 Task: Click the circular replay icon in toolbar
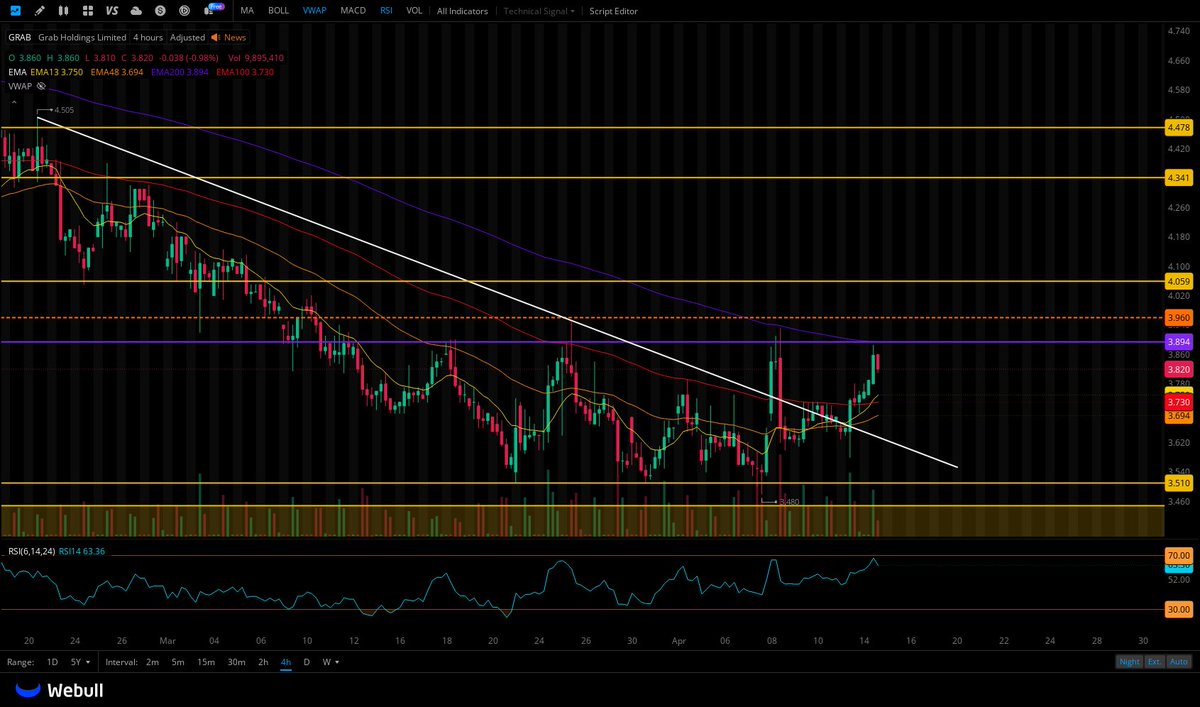click(184, 10)
